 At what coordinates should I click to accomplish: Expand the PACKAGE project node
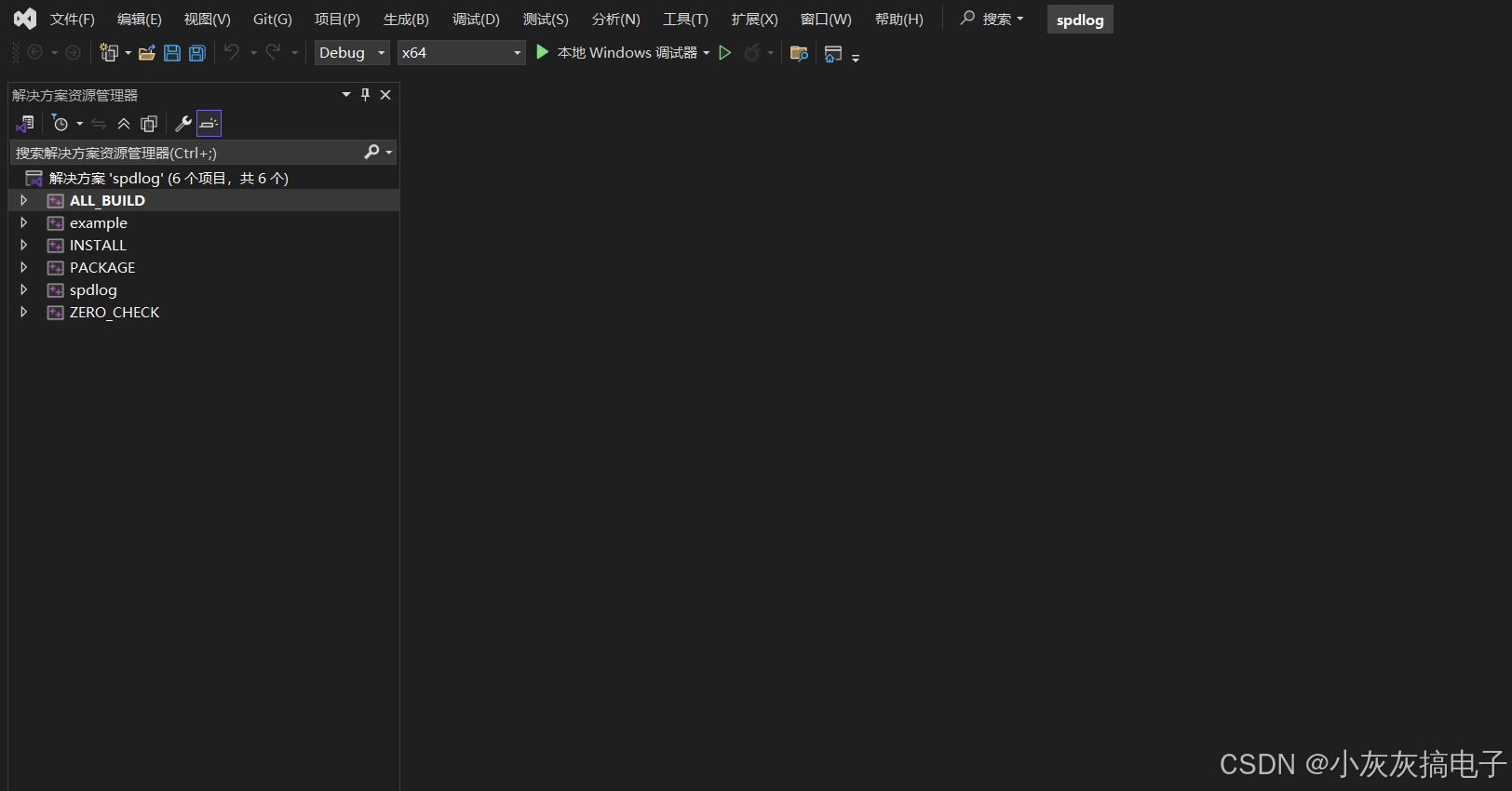coord(24,267)
